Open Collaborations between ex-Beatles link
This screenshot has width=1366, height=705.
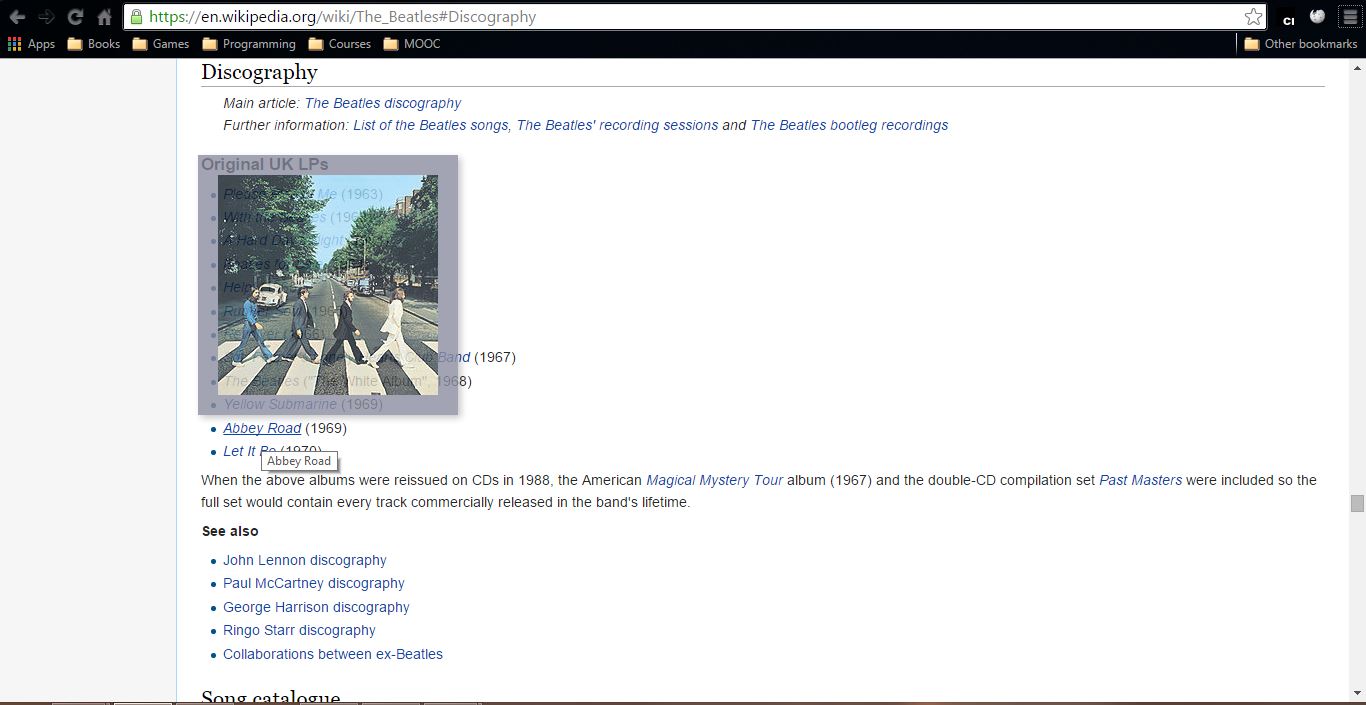point(333,654)
